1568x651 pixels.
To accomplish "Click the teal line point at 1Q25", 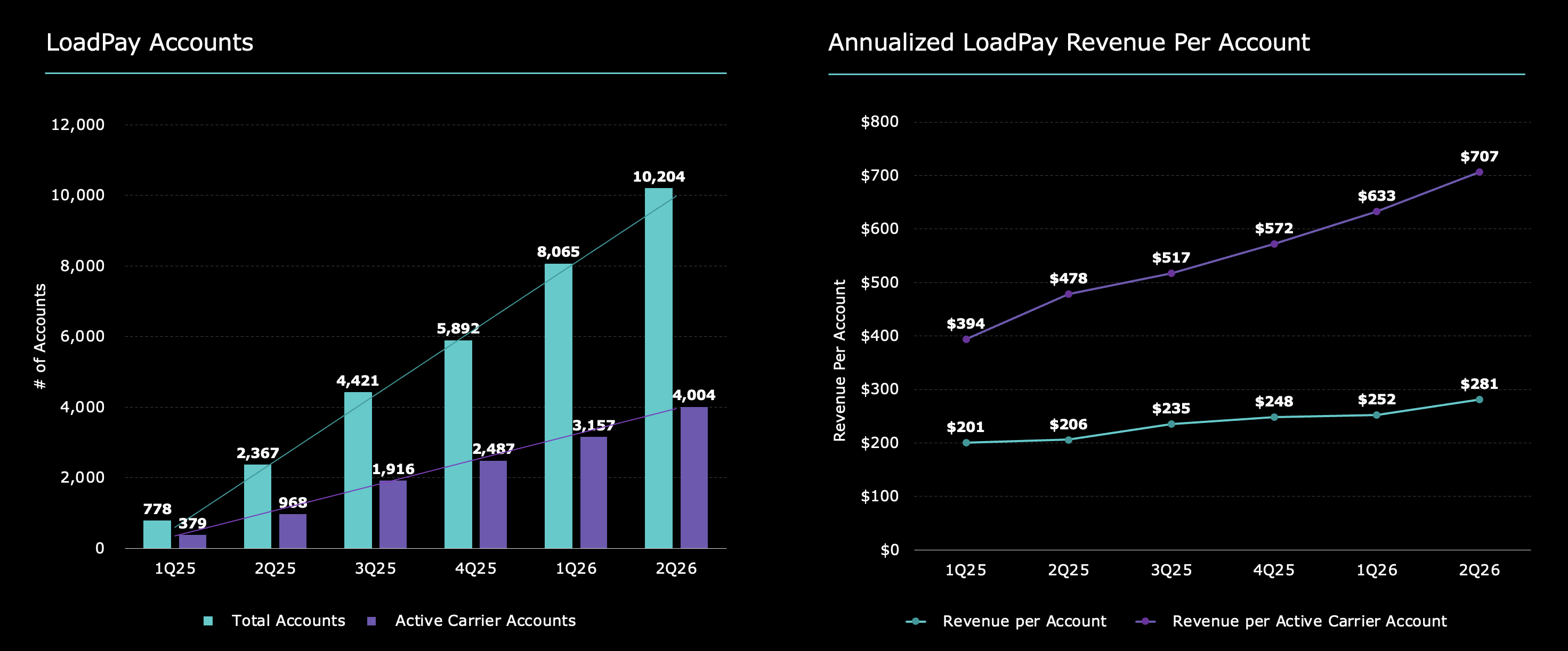I will tap(966, 442).
